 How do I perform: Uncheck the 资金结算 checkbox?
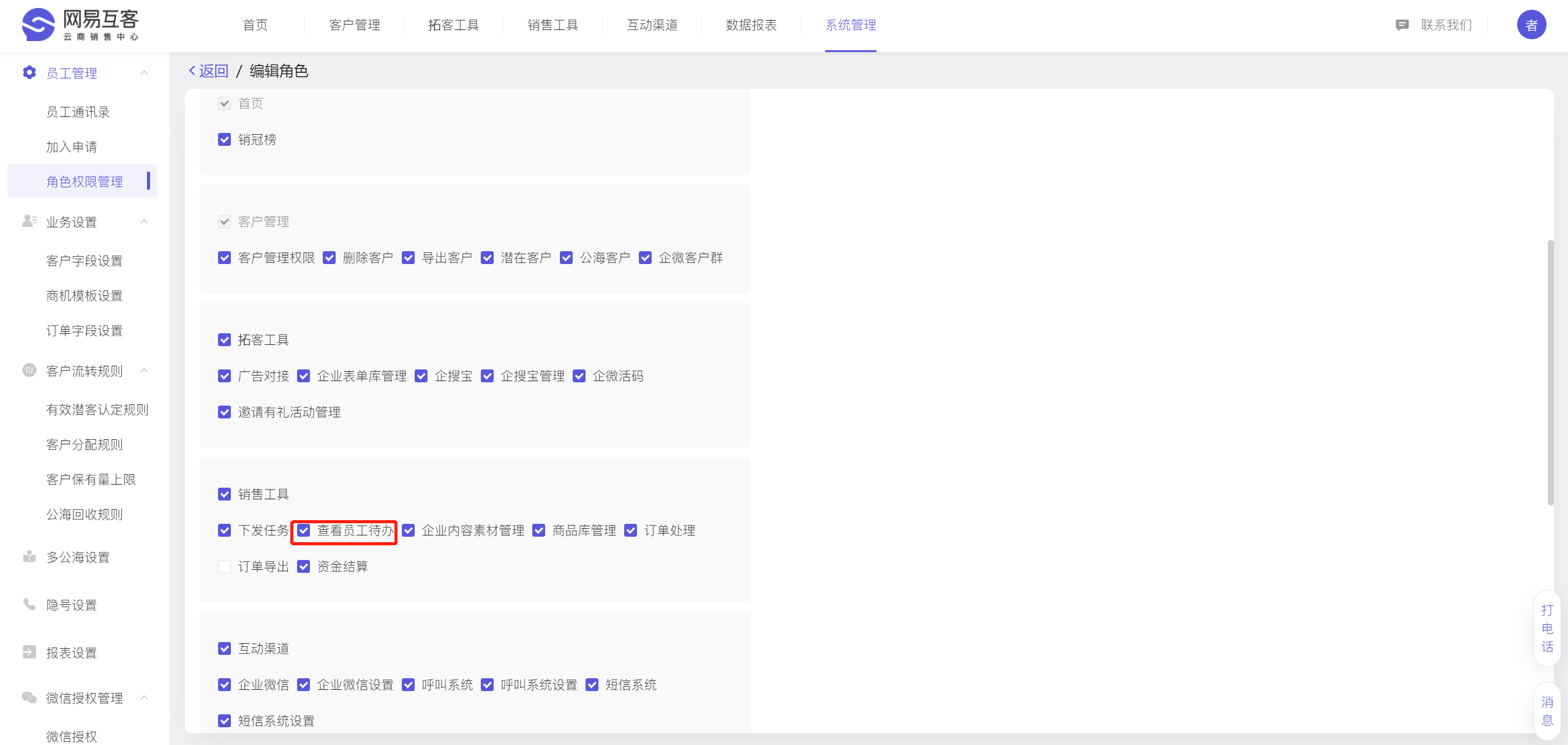pos(304,567)
